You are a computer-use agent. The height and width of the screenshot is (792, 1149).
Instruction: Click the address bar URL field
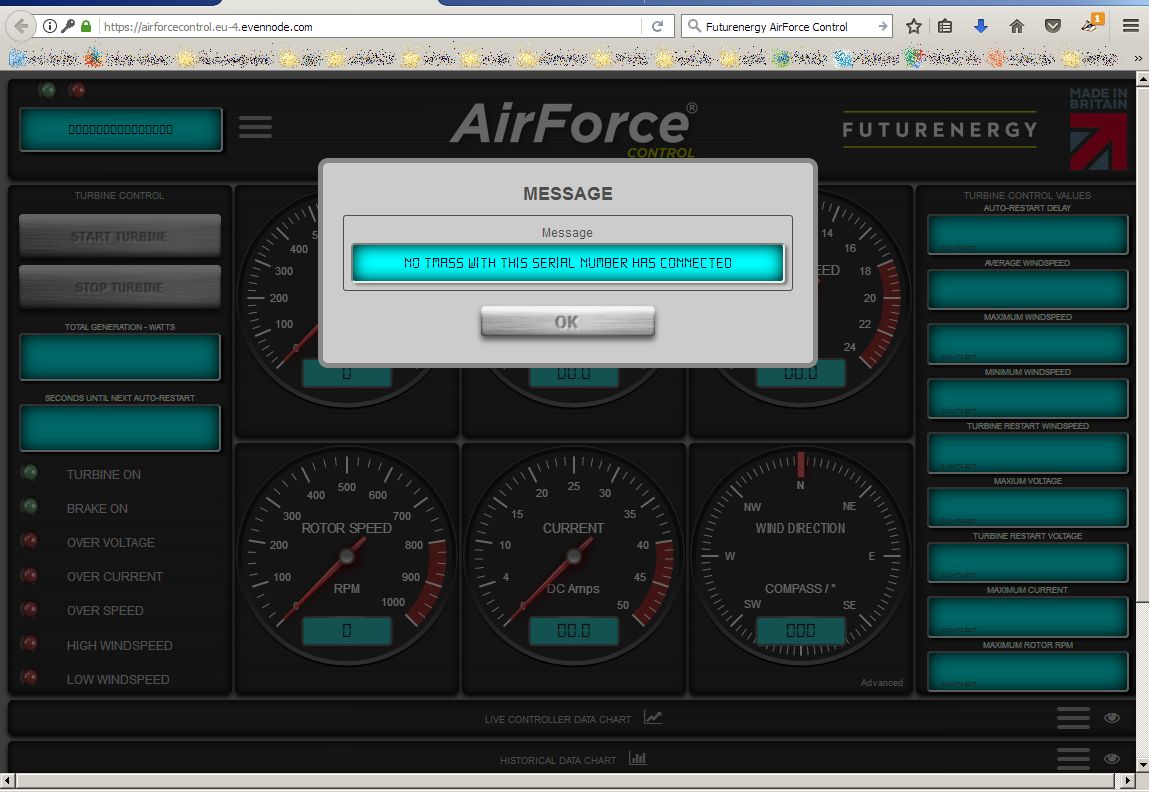tap(370, 26)
